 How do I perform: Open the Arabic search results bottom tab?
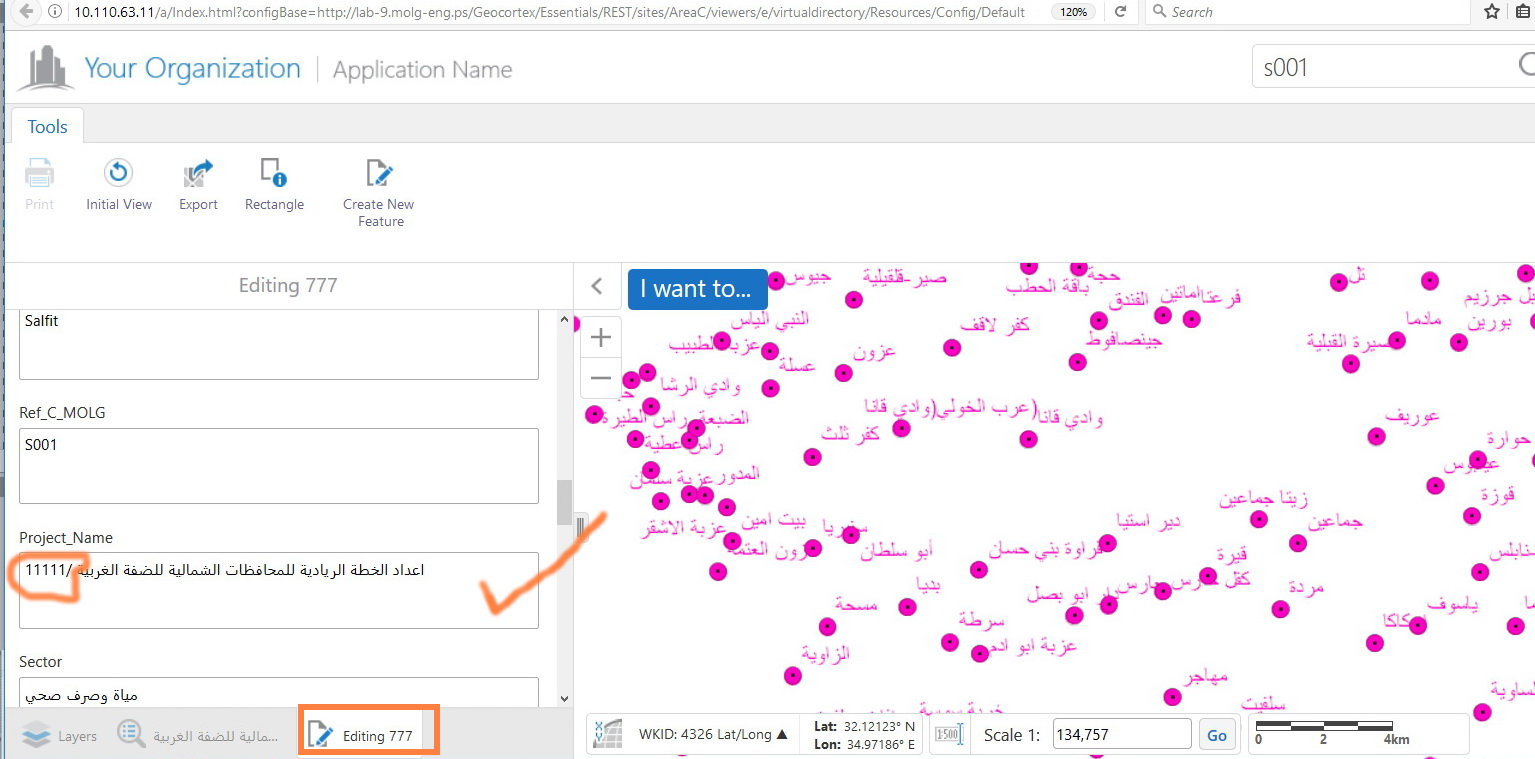[x=198, y=736]
